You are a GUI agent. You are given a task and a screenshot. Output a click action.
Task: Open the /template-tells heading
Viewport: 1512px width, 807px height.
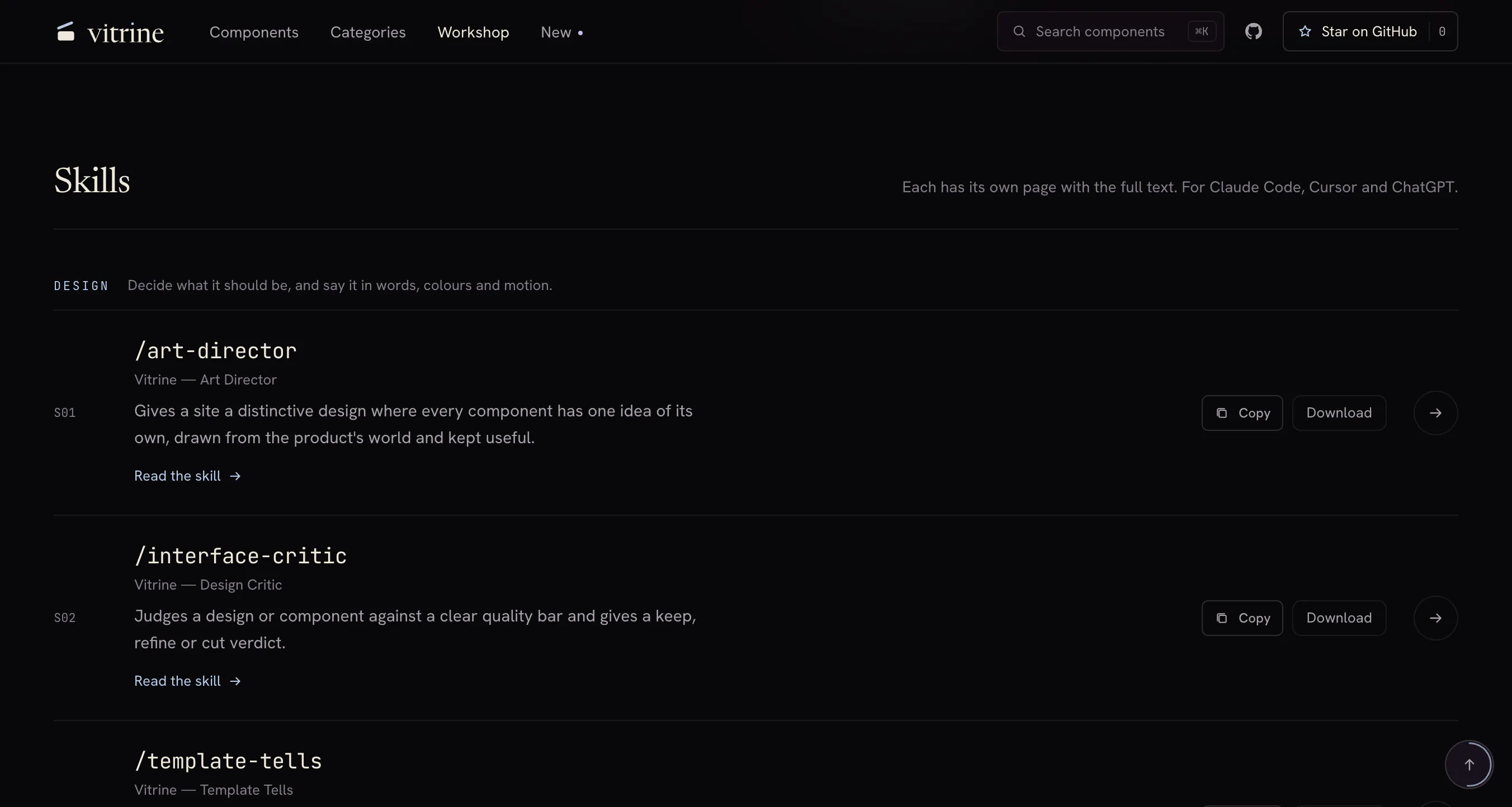point(228,761)
